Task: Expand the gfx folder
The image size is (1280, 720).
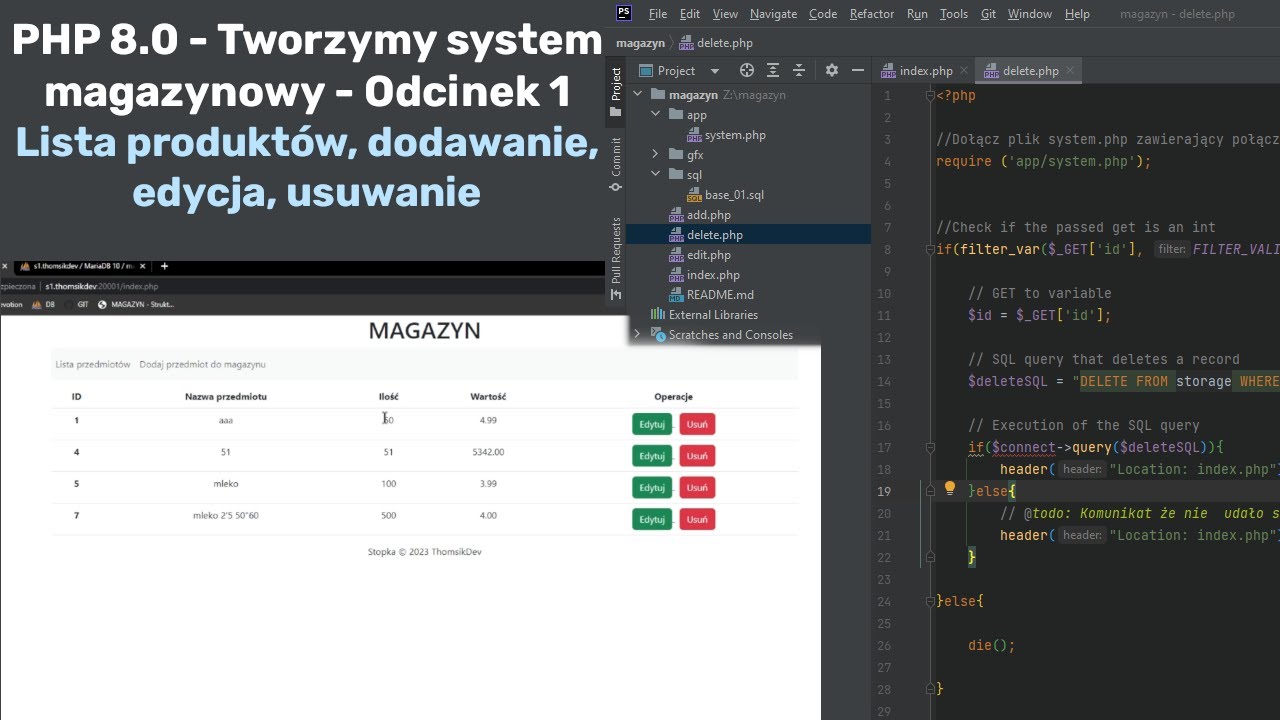Action: [655, 155]
